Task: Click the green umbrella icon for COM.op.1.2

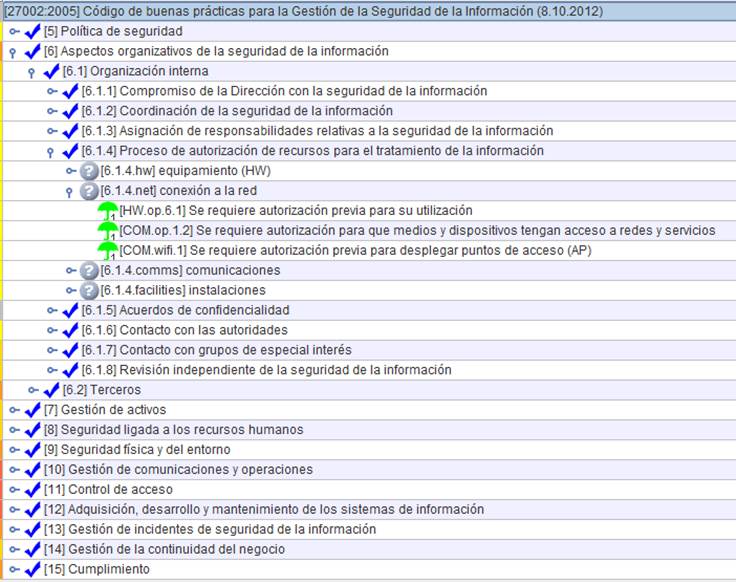Action: tap(107, 231)
